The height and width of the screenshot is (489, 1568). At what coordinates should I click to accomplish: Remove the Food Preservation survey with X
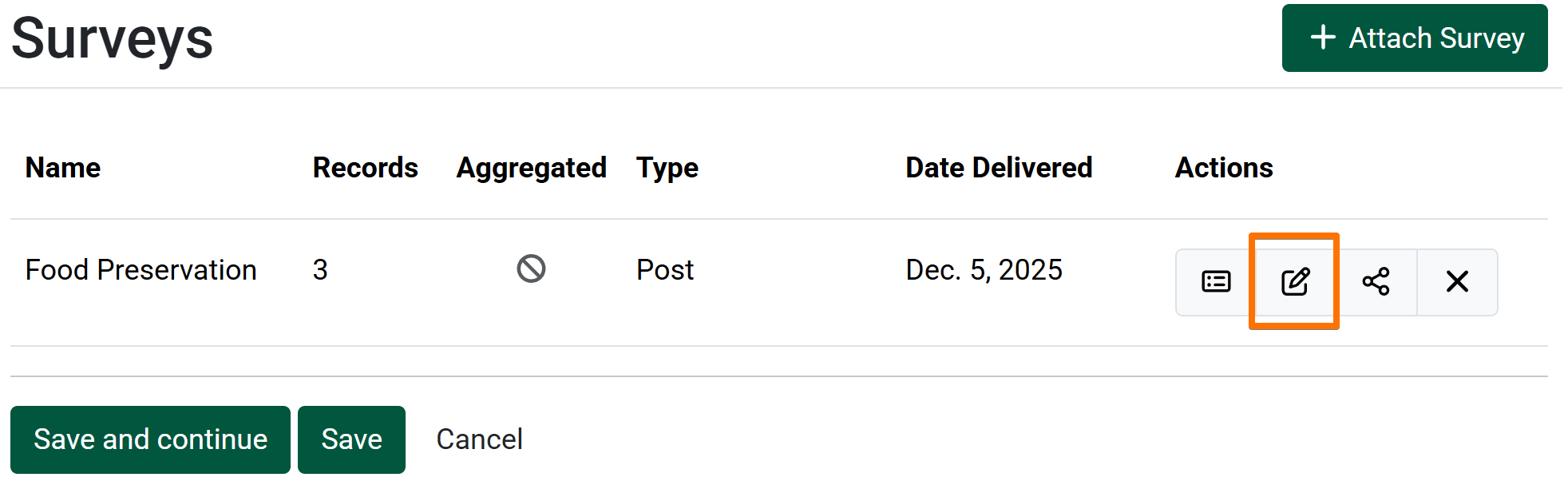point(1457,282)
